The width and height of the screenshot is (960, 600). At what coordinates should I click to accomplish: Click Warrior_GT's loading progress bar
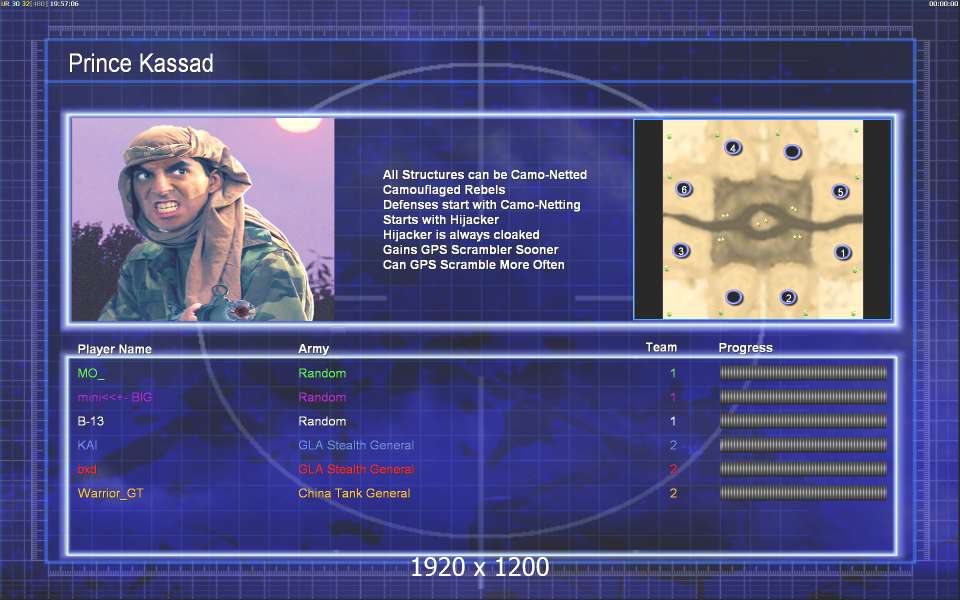[803, 492]
